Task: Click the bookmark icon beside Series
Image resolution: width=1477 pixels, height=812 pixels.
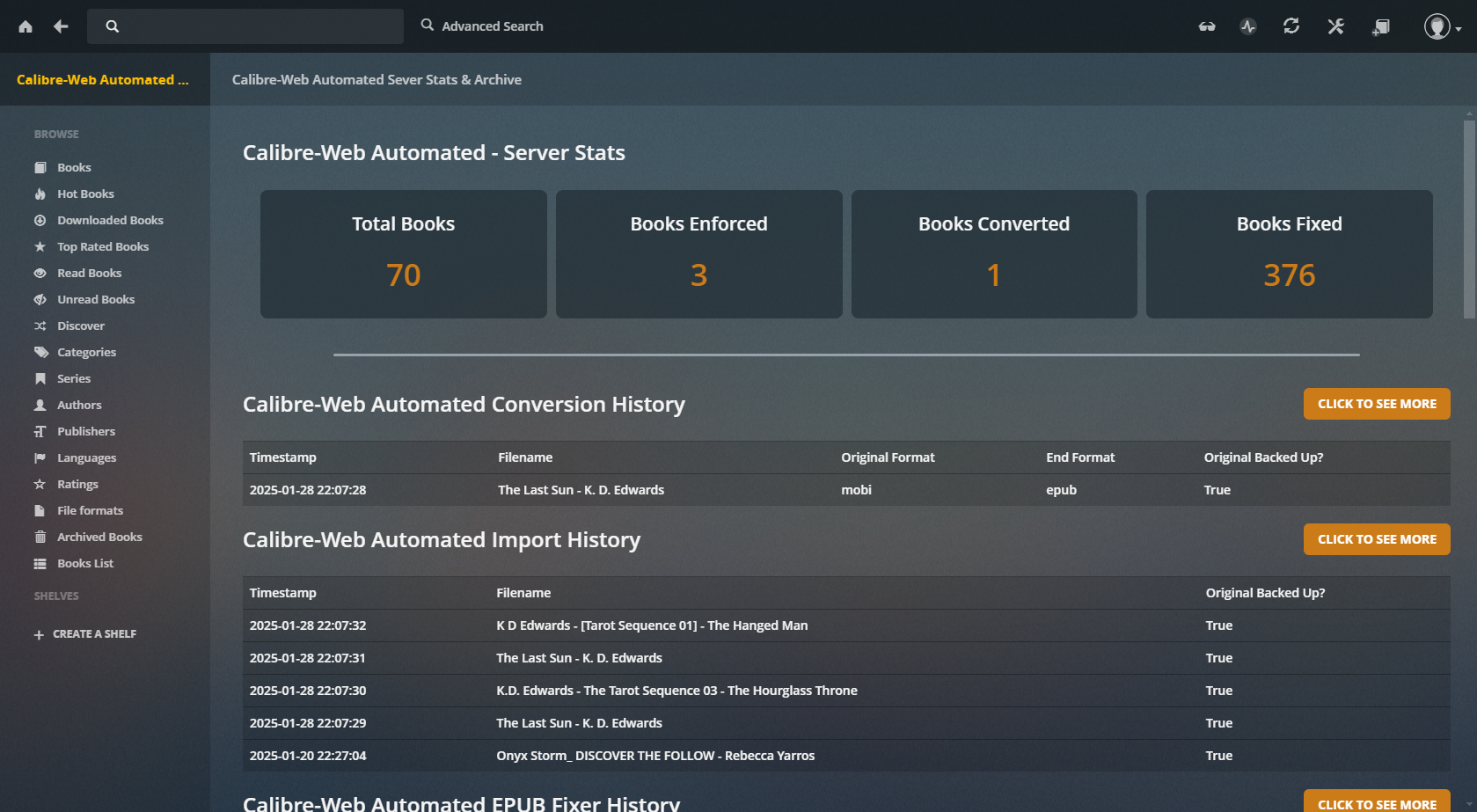Action: coord(40,378)
